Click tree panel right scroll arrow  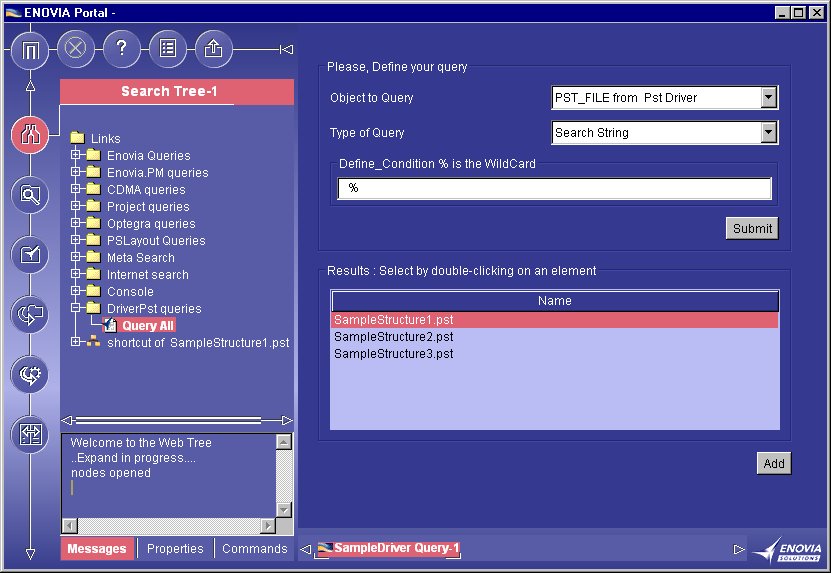coord(287,420)
